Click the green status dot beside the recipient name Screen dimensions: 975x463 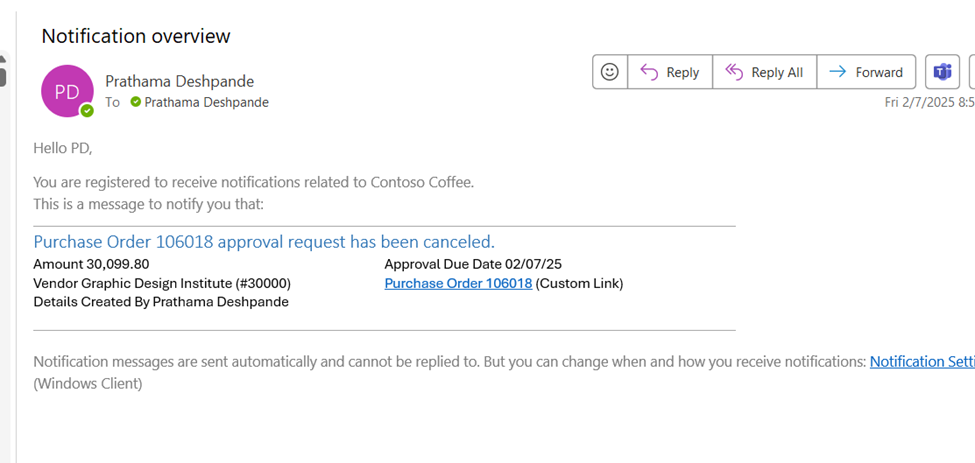[136, 102]
